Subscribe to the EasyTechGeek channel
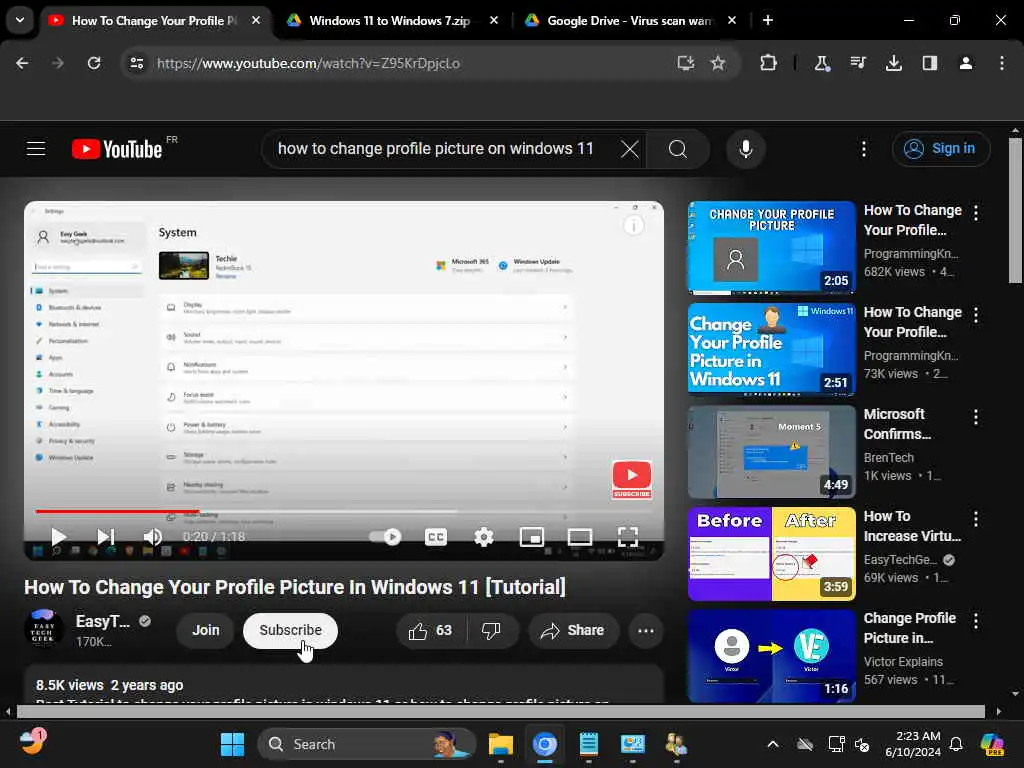This screenshot has width=1024, height=768. 290,630
